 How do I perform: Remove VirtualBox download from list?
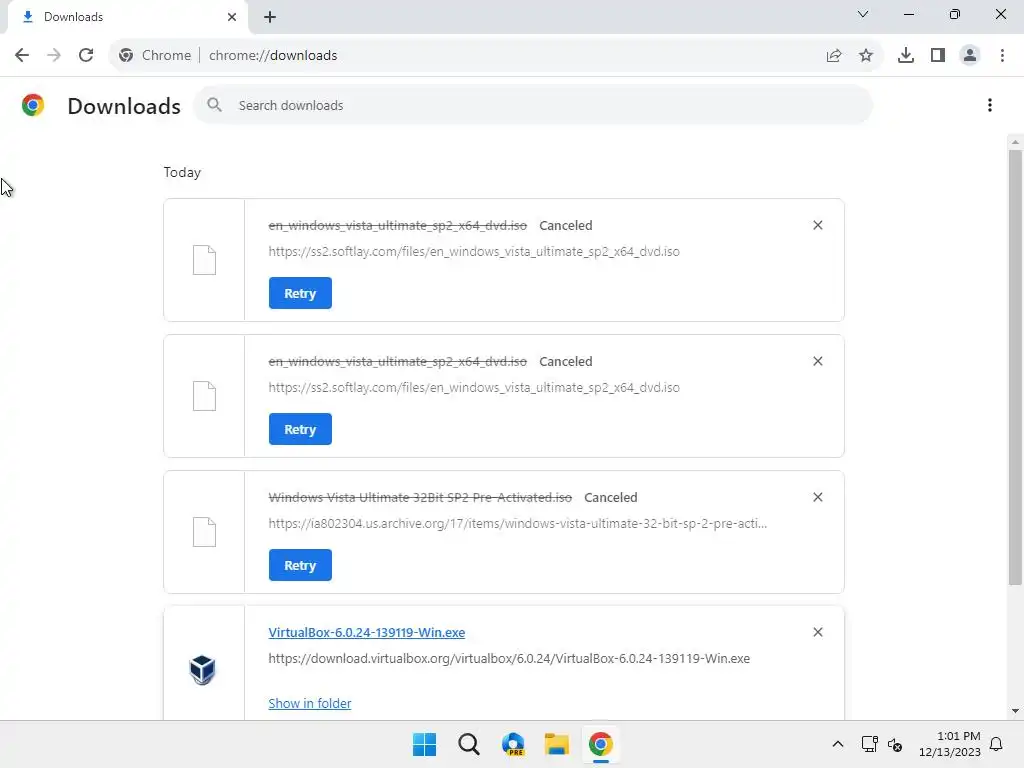[x=818, y=632]
